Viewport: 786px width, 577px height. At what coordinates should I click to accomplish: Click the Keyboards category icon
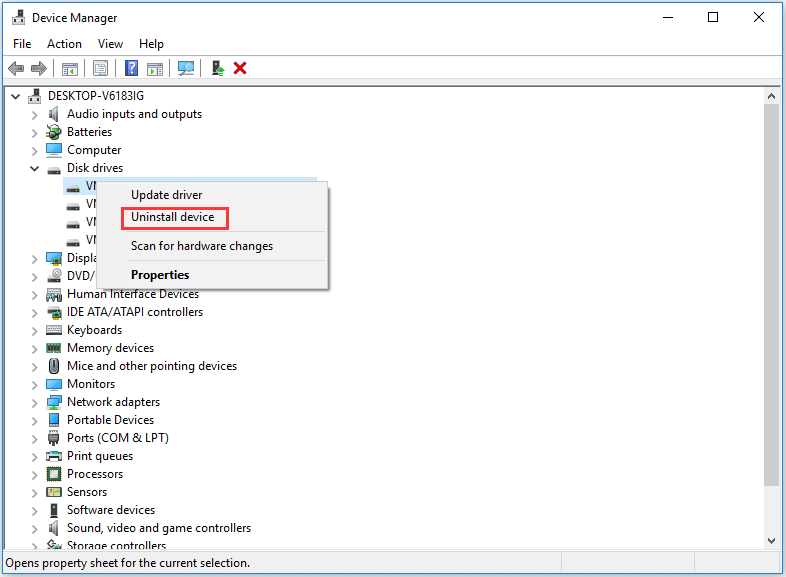coord(54,330)
